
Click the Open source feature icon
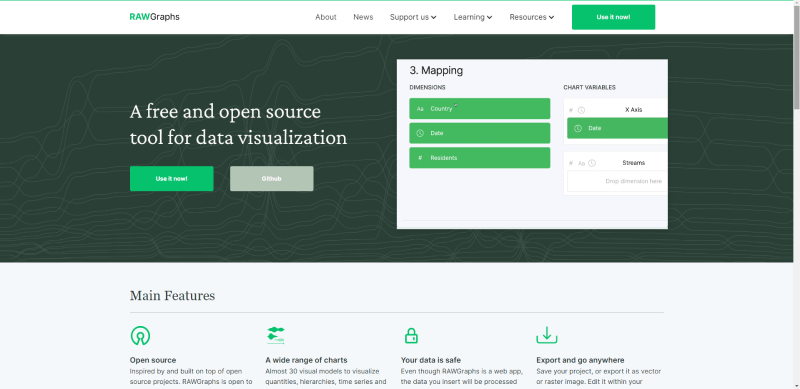tap(140, 335)
